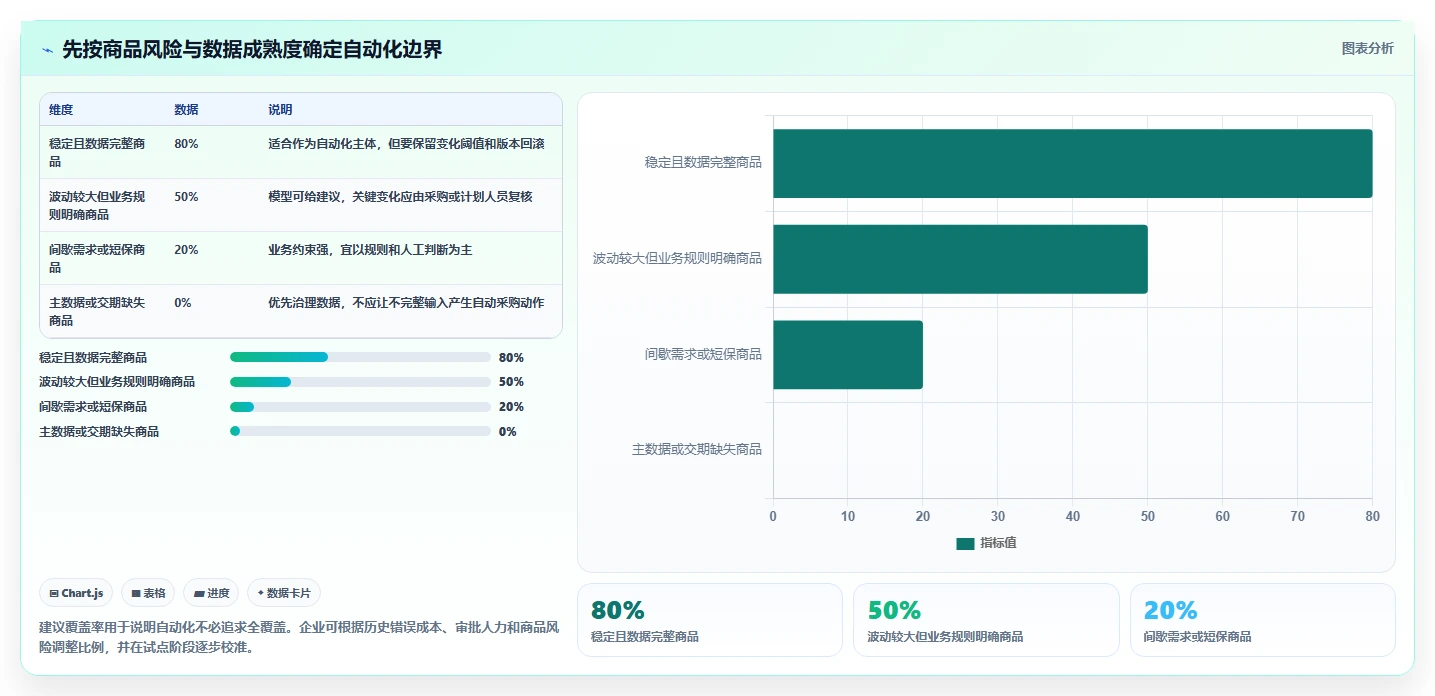Click the 主数据或交期缺失商品 label beside its progress bar
The width and height of the screenshot is (1435, 696).
(99, 432)
